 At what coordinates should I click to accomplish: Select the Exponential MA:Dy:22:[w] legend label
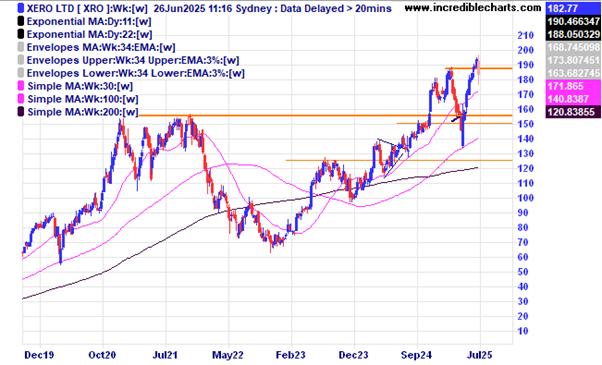(x=89, y=34)
